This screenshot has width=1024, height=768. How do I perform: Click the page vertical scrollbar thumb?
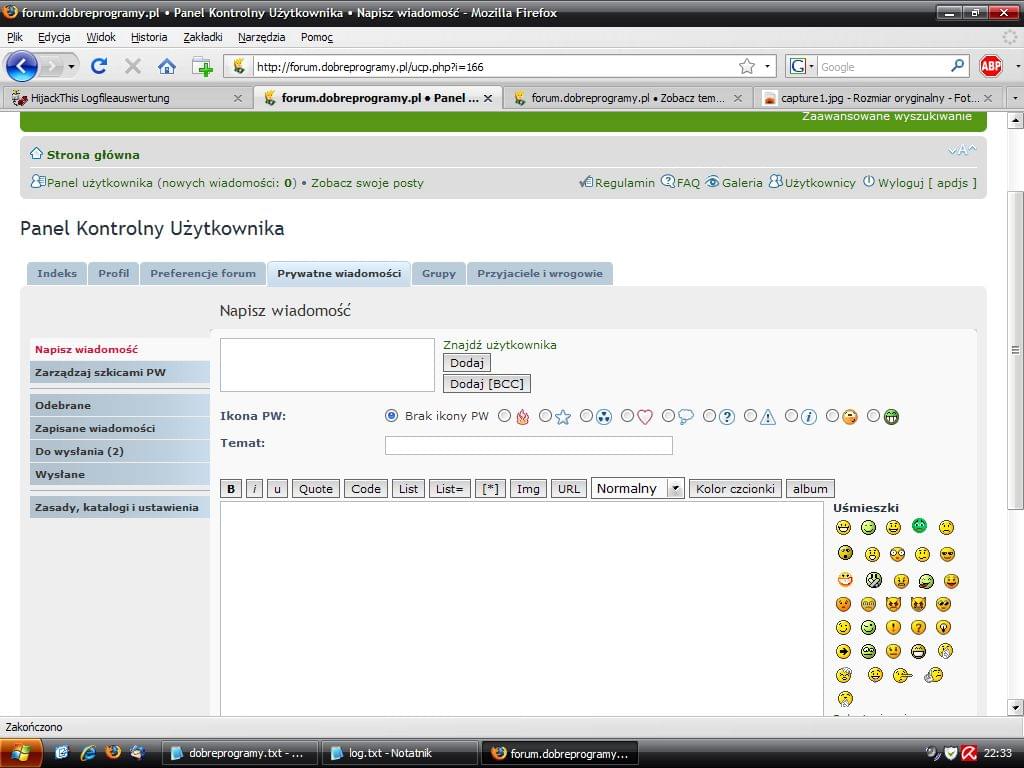(x=1015, y=350)
